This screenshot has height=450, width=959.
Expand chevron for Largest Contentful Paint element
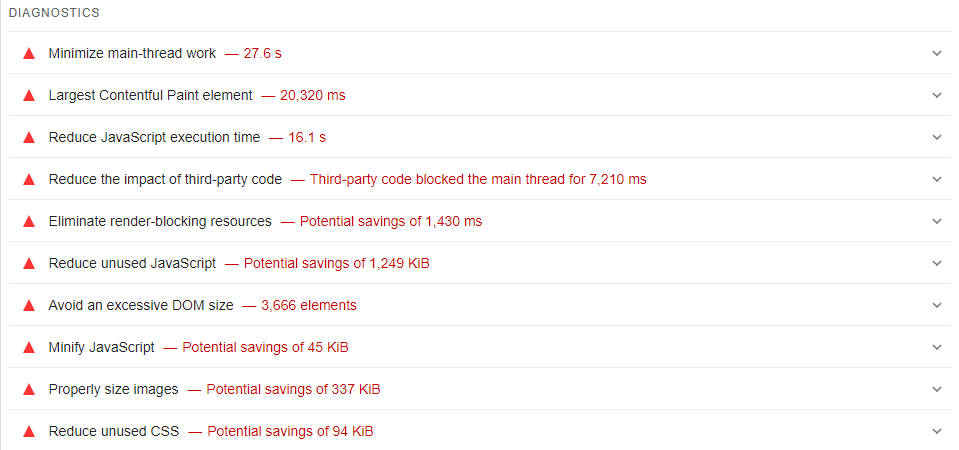tap(936, 95)
